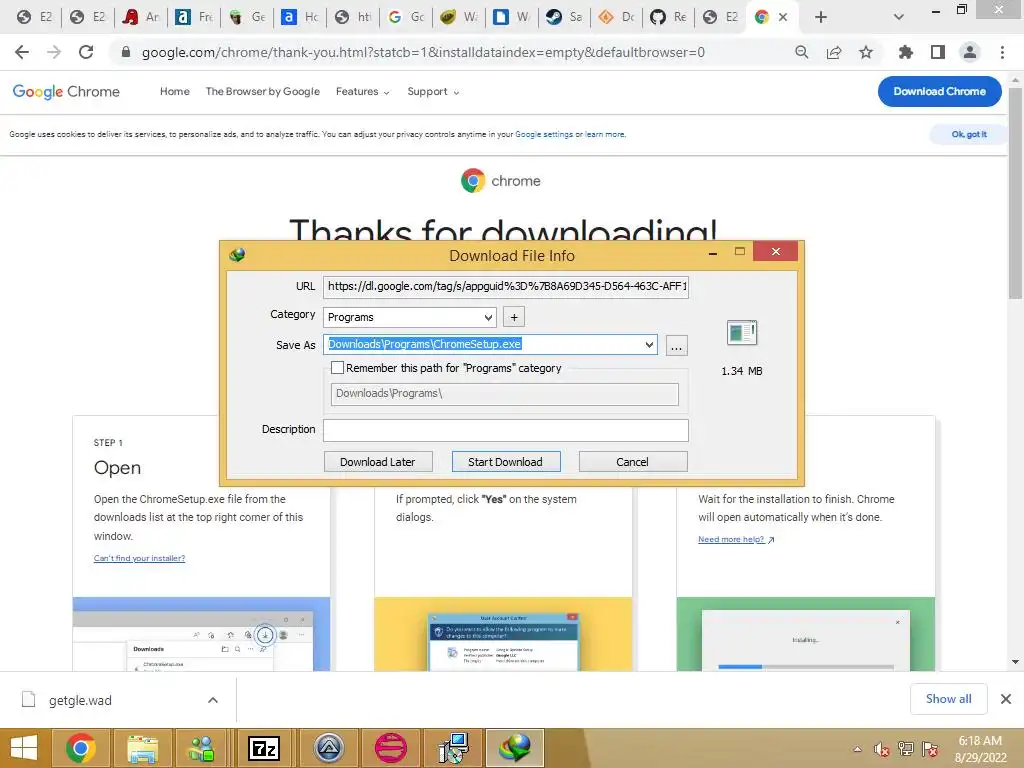Click the IDM icon in dialog title bar
Image resolution: width=1024 pixels, height=768 pixels.
click(x=237, y=255)
